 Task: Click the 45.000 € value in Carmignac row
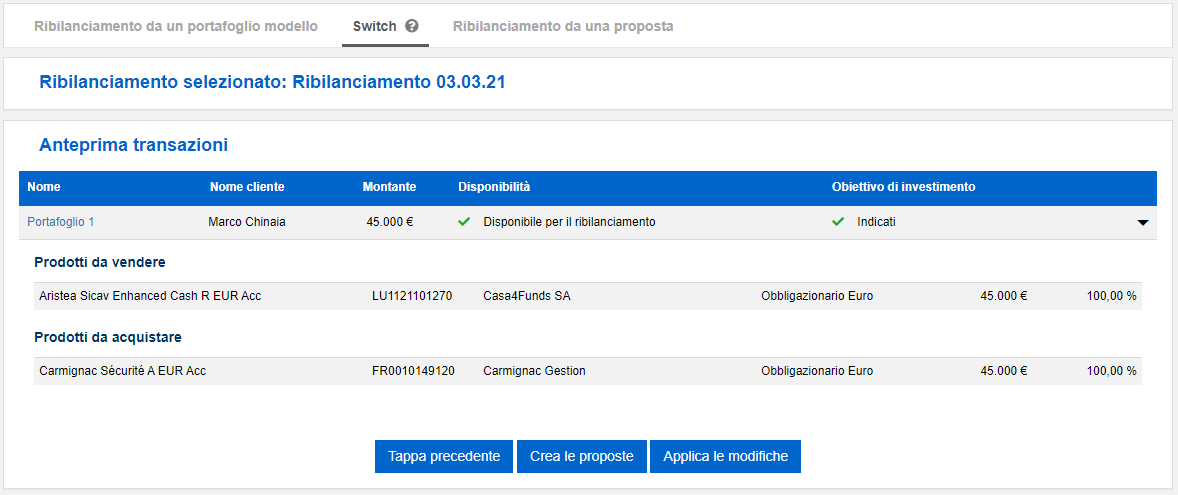point(1004,371)
